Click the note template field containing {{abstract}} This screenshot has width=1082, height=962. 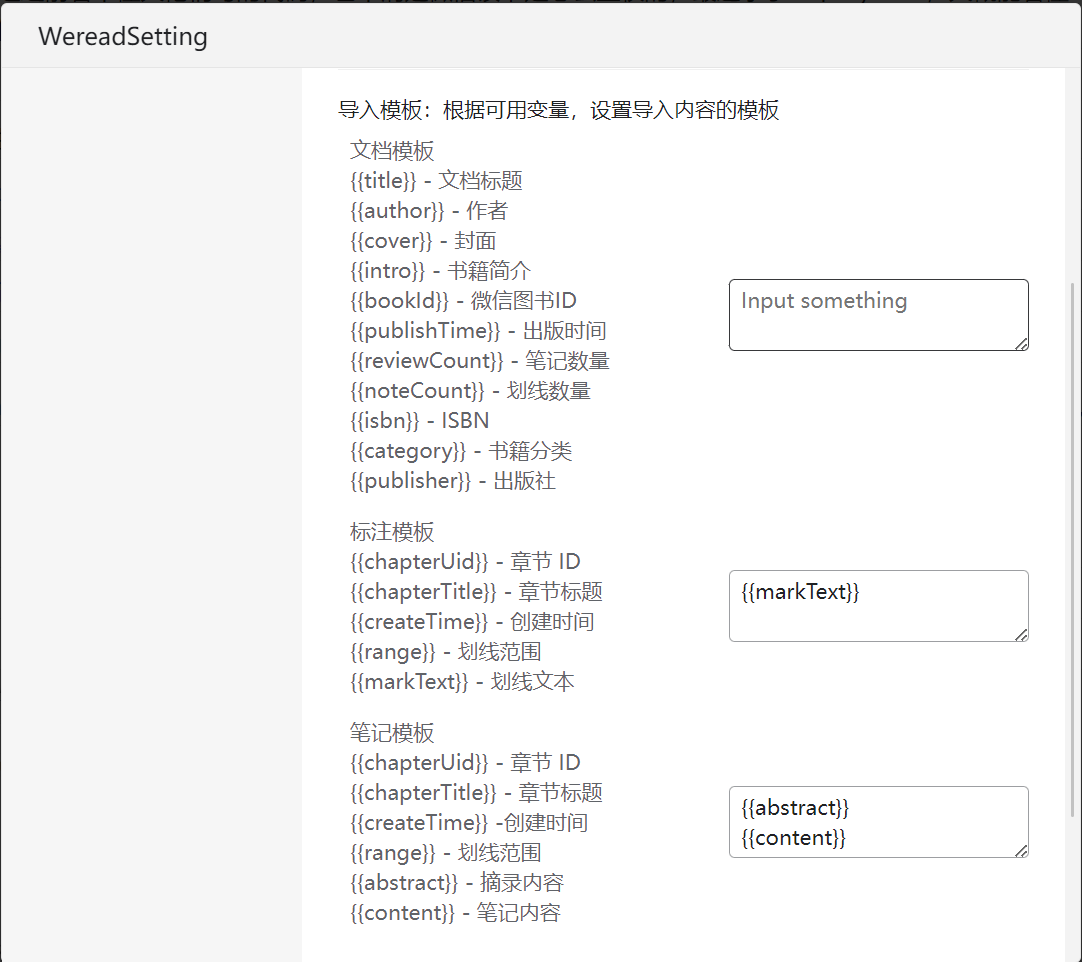(878, 822)
